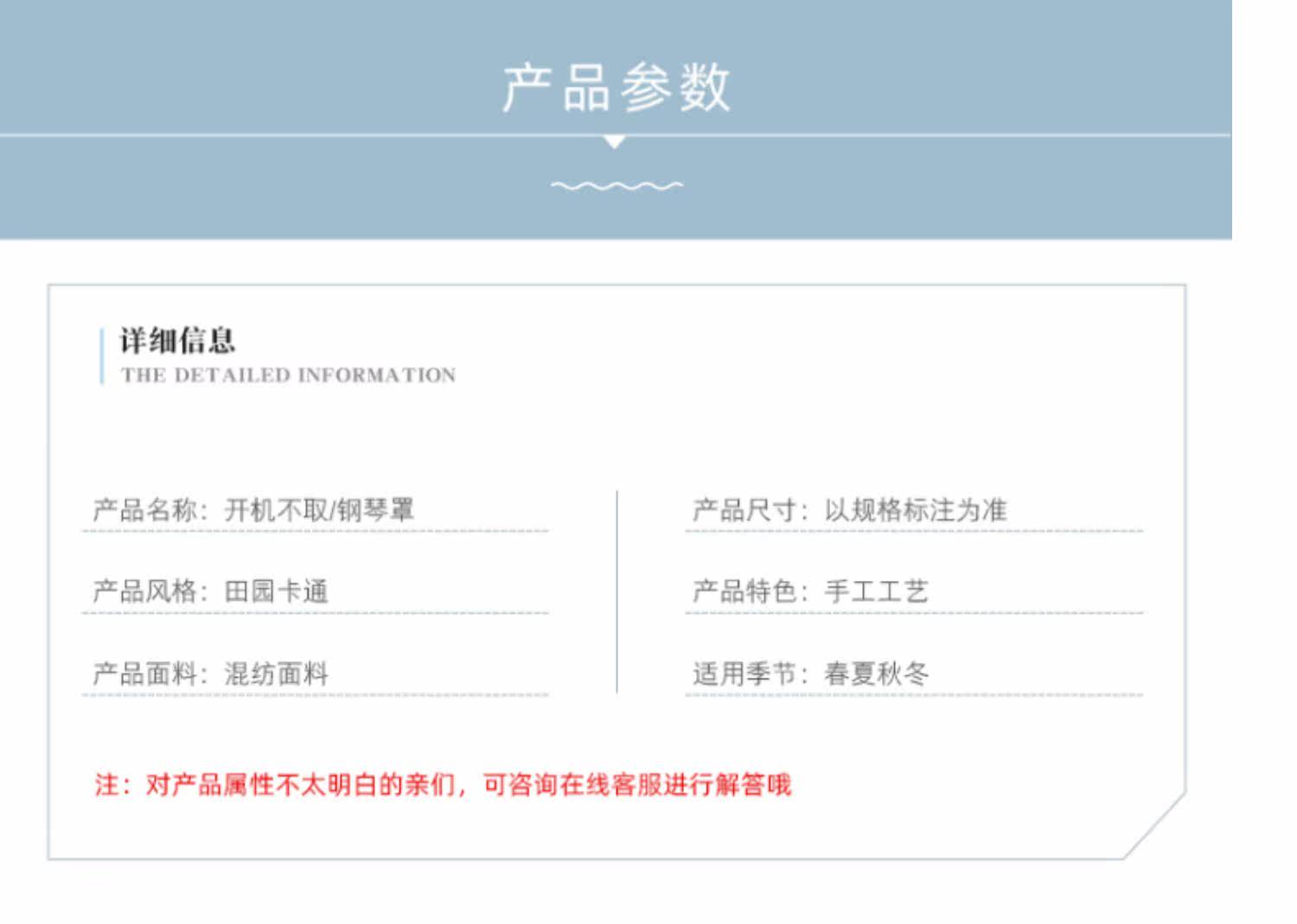Select the 春夏秋冬 season value

pos(876,673)
